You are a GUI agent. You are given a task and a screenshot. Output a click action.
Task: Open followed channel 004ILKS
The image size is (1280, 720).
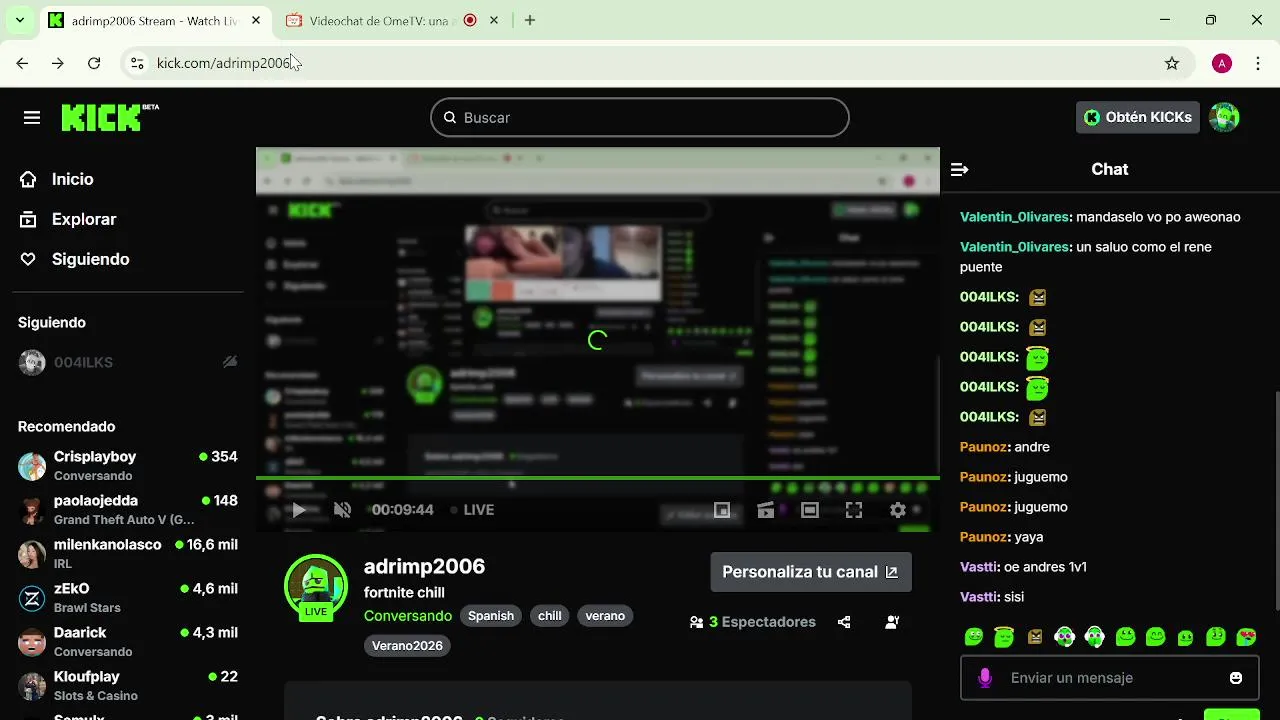click(128, 362)
